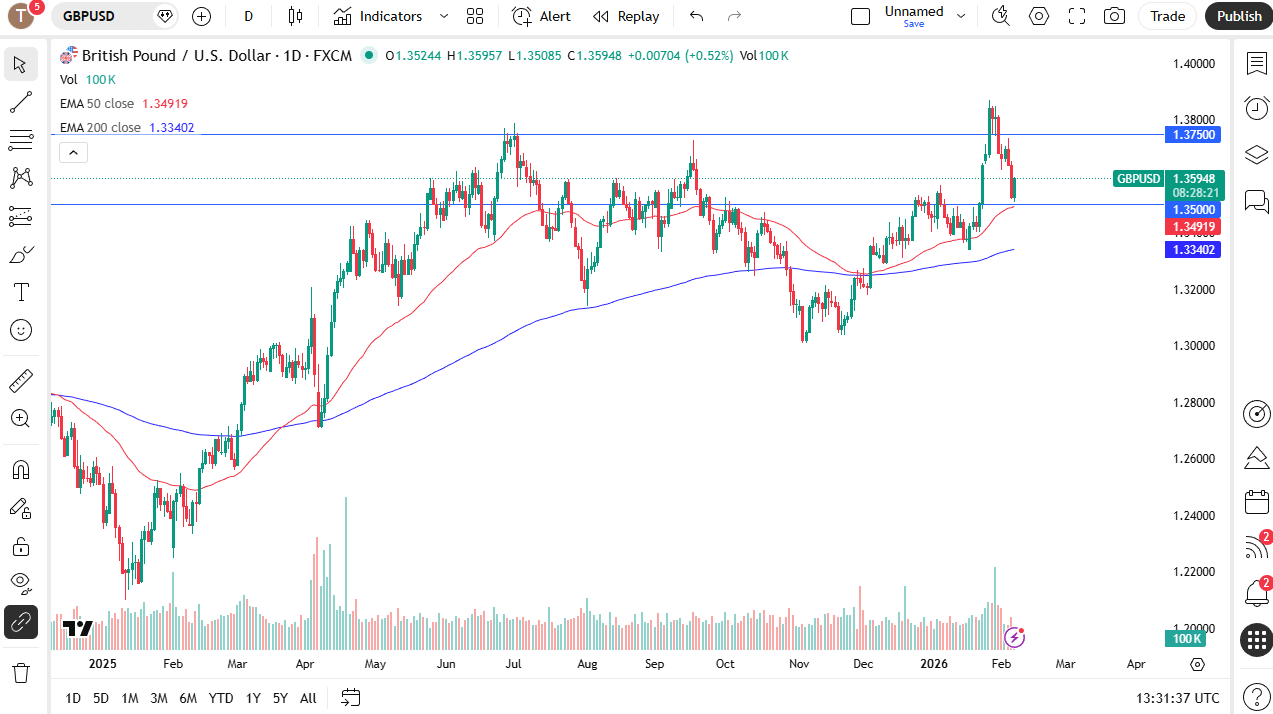
Task: Open the right sidebar mountain chart icon
Action: click(1256, 458)
